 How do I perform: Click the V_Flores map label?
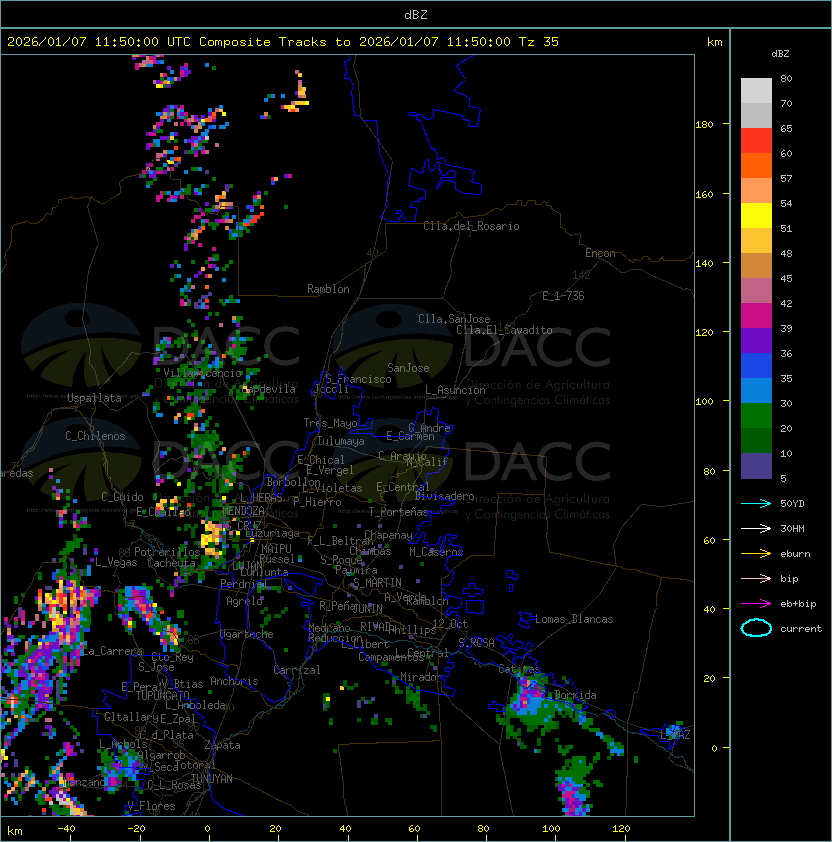151,806
